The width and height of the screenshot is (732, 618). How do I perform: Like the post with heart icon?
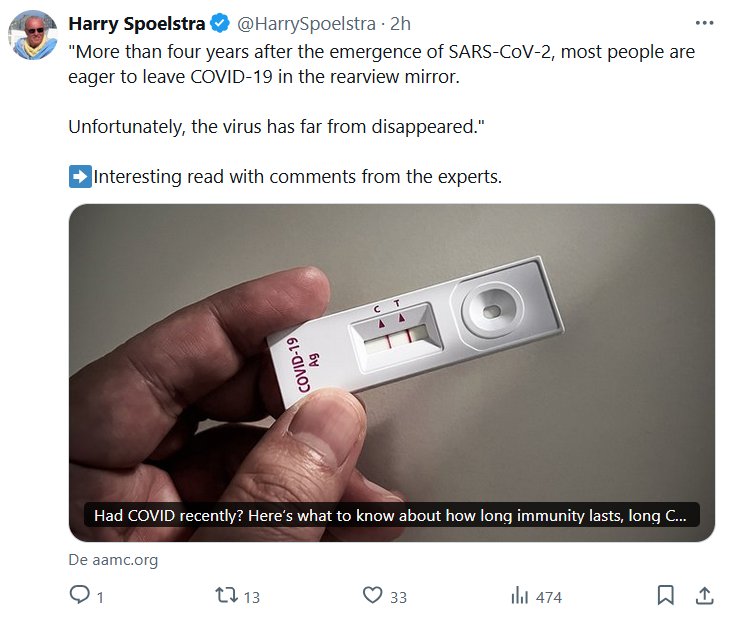tap(372, 596)
